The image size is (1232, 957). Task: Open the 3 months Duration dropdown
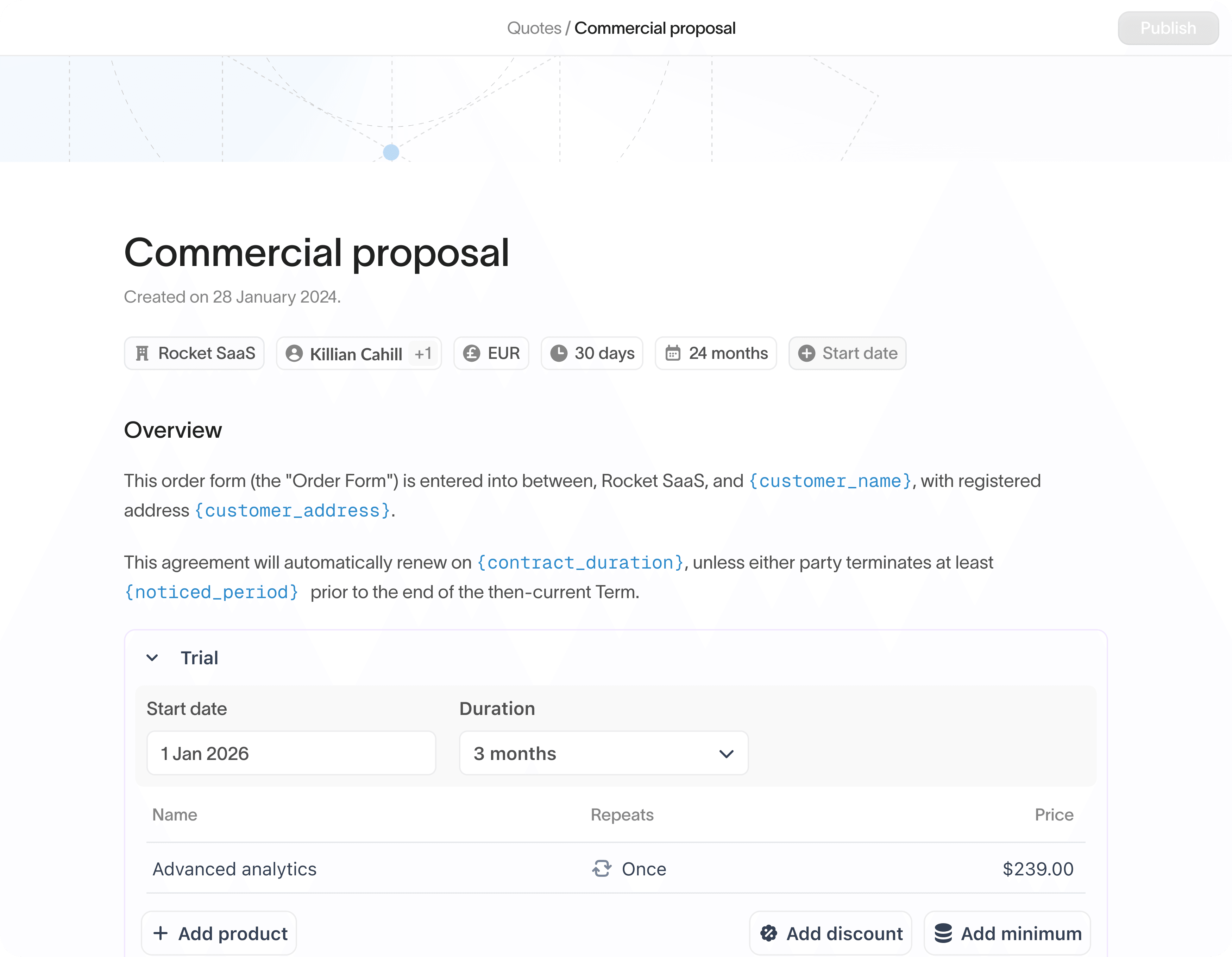tap(604, 753)
